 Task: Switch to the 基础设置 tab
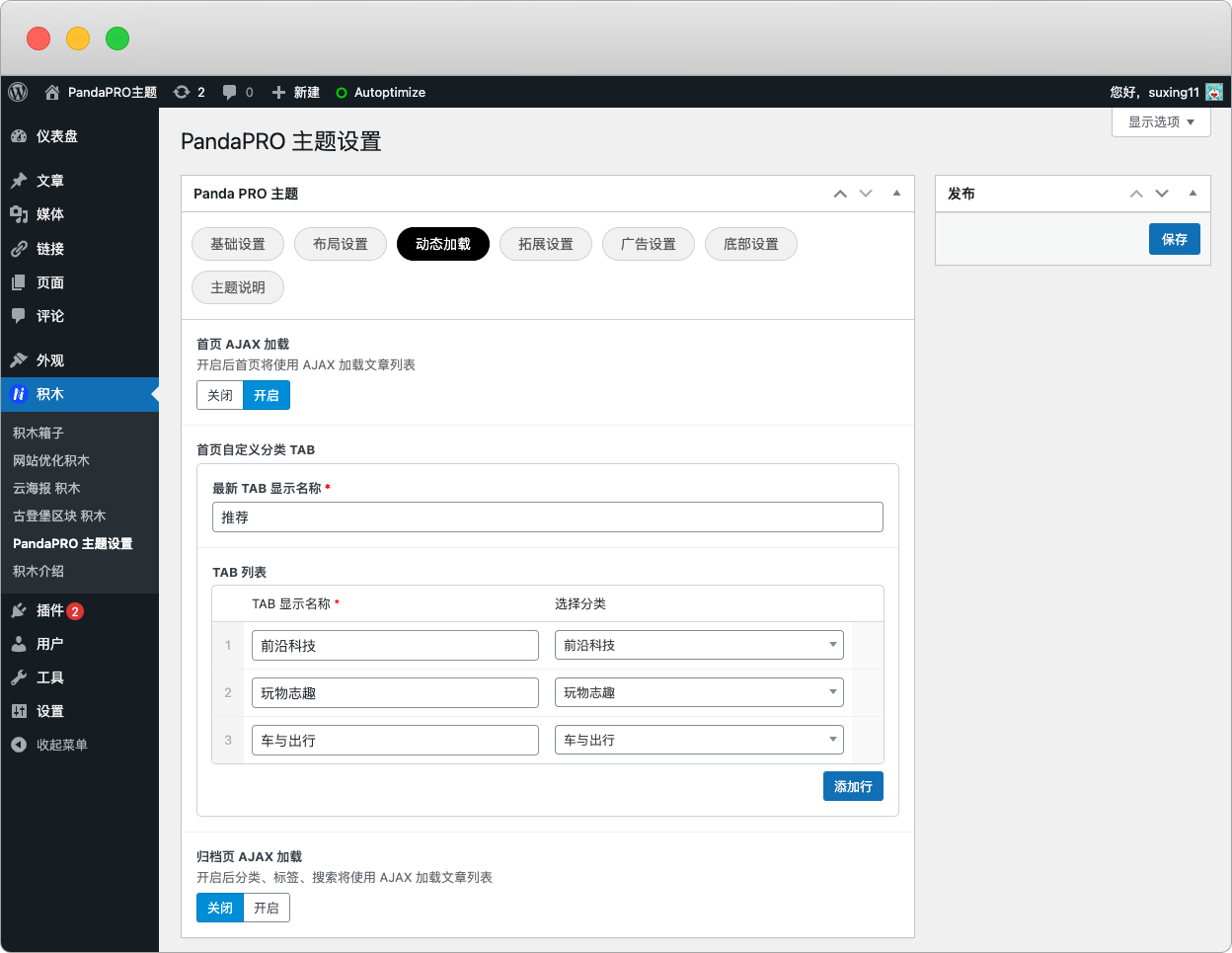coord(238,244)
